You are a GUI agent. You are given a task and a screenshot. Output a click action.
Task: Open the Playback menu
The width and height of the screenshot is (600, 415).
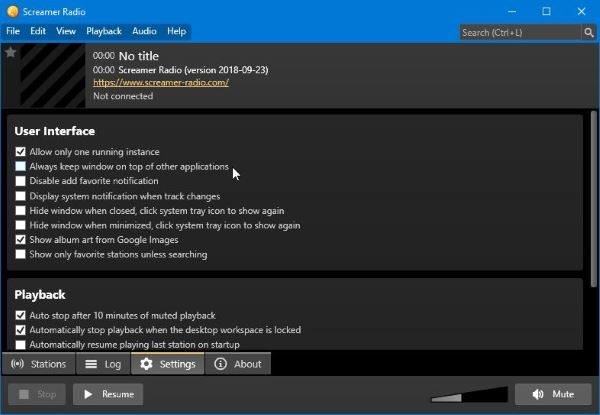(x=104, y=31)
